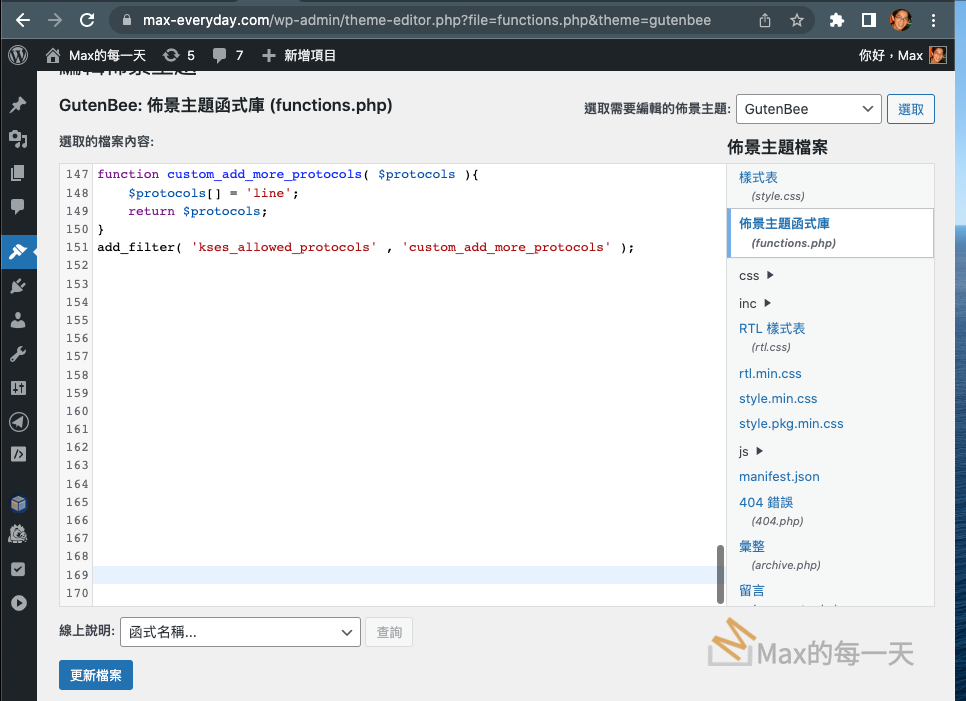Click the 更新檔案 button
Screen dimensions: 966x701
(x=96, y=675)
